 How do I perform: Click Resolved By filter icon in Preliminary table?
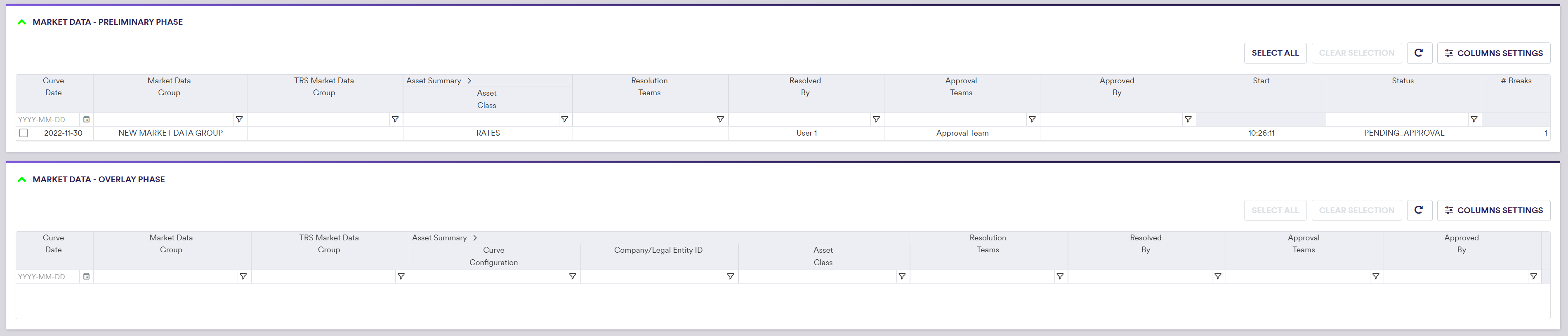coord(876,119)
